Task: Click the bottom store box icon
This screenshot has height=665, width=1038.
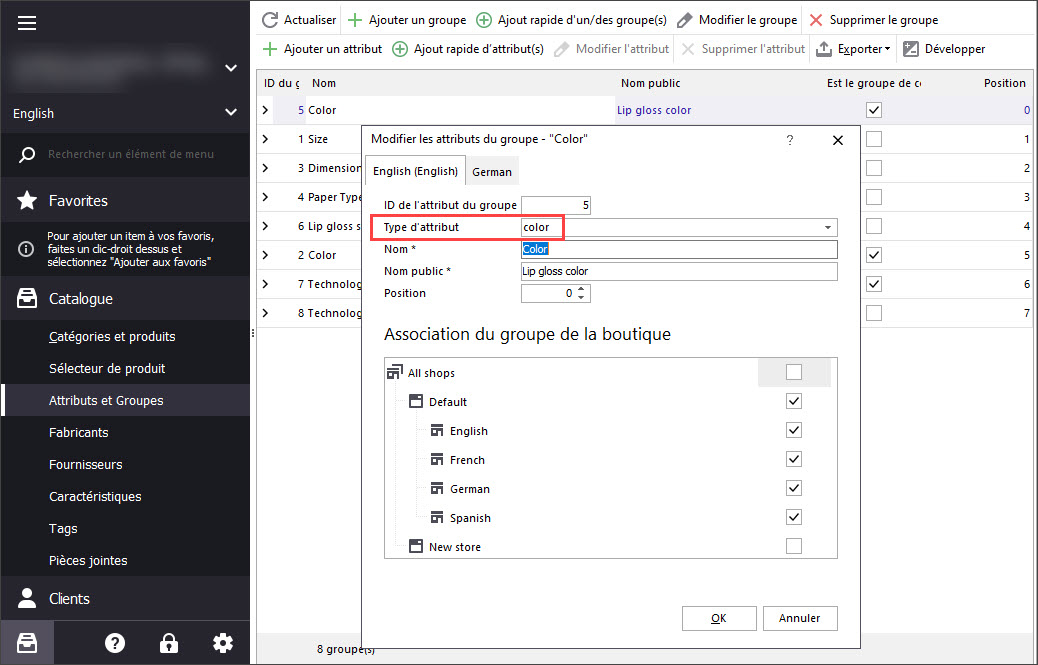Action: [x=26, y=643]
